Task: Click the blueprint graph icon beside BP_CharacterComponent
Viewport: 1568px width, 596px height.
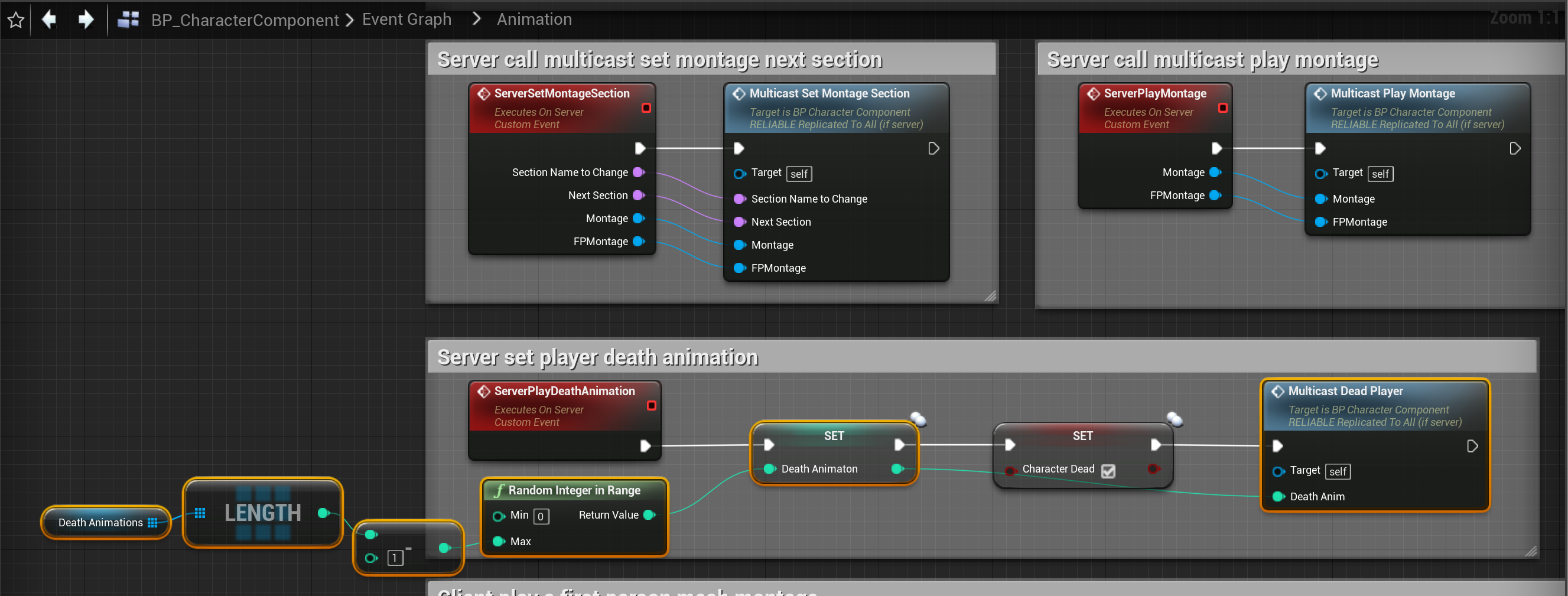Action: coord(128,20)
